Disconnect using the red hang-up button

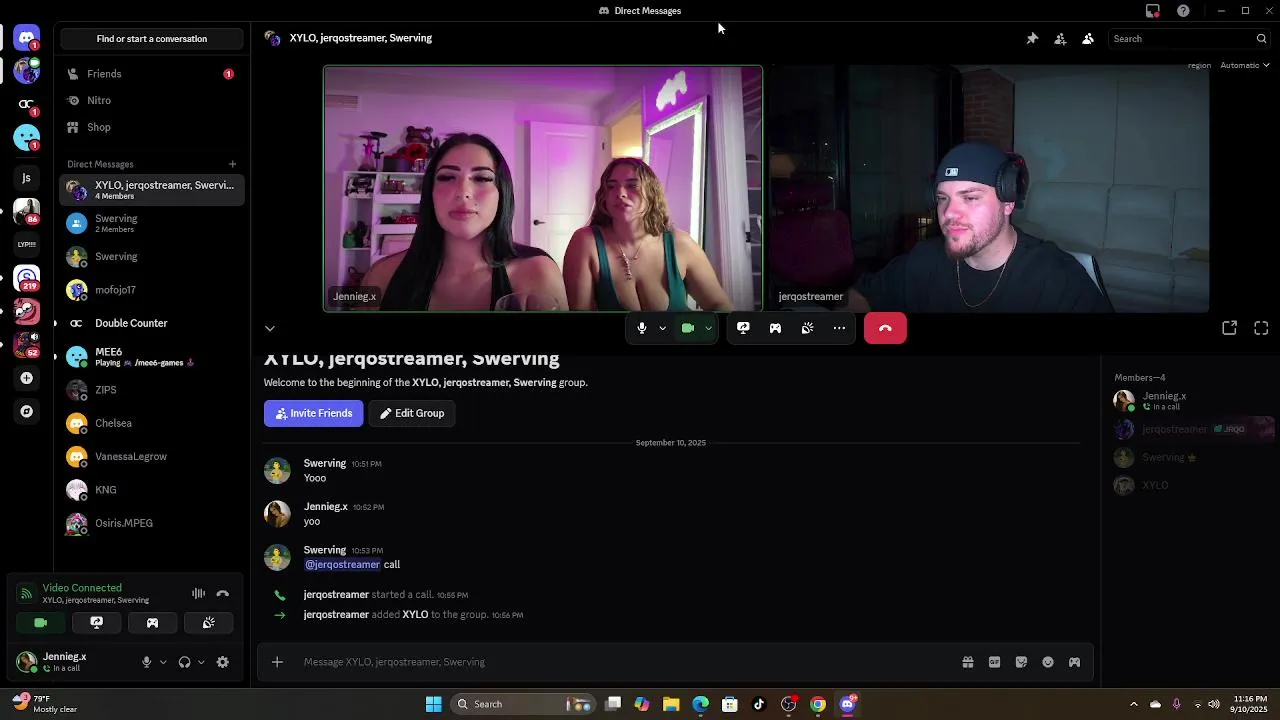885,328
